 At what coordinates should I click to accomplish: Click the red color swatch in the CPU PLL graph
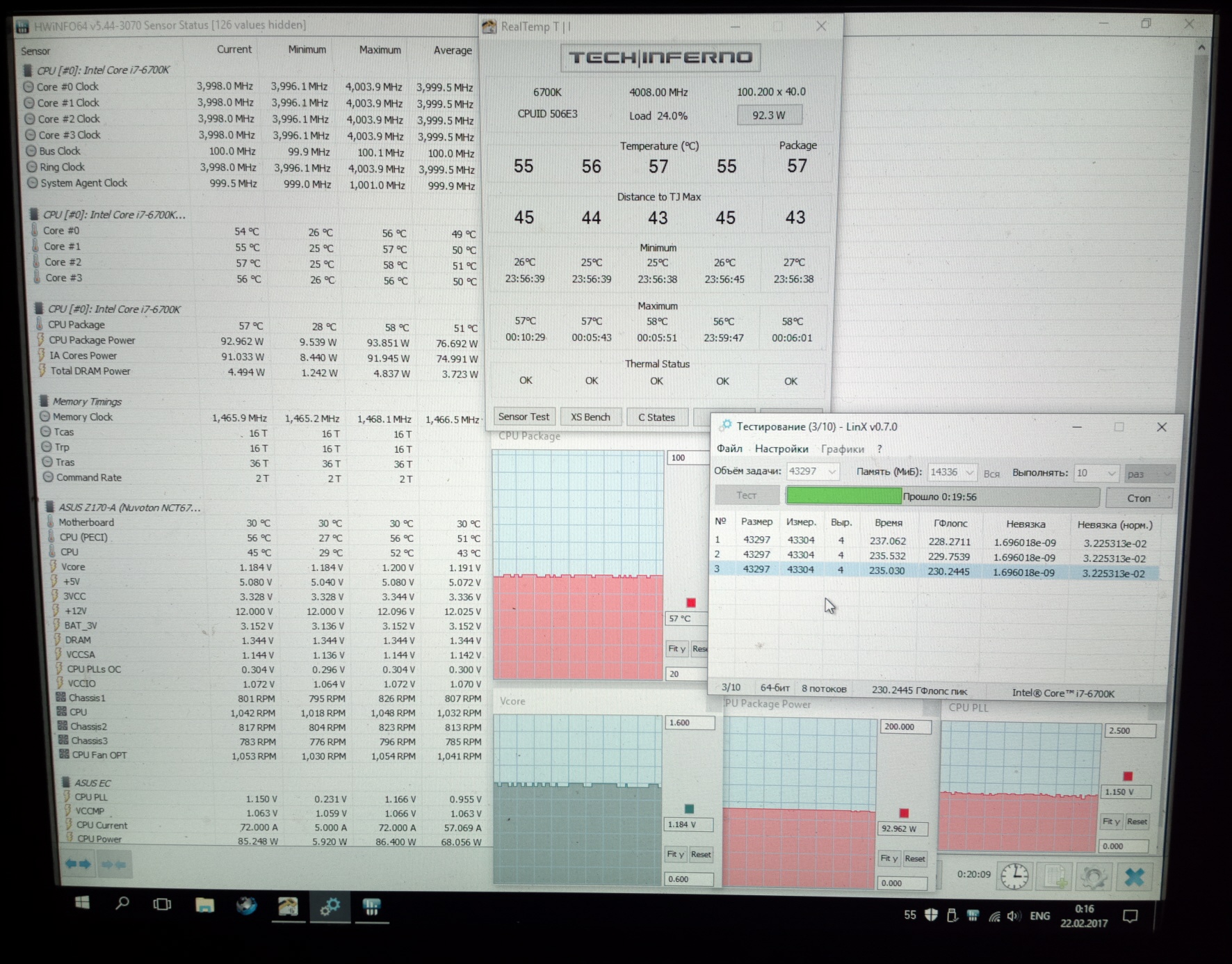pos(1128,776)
